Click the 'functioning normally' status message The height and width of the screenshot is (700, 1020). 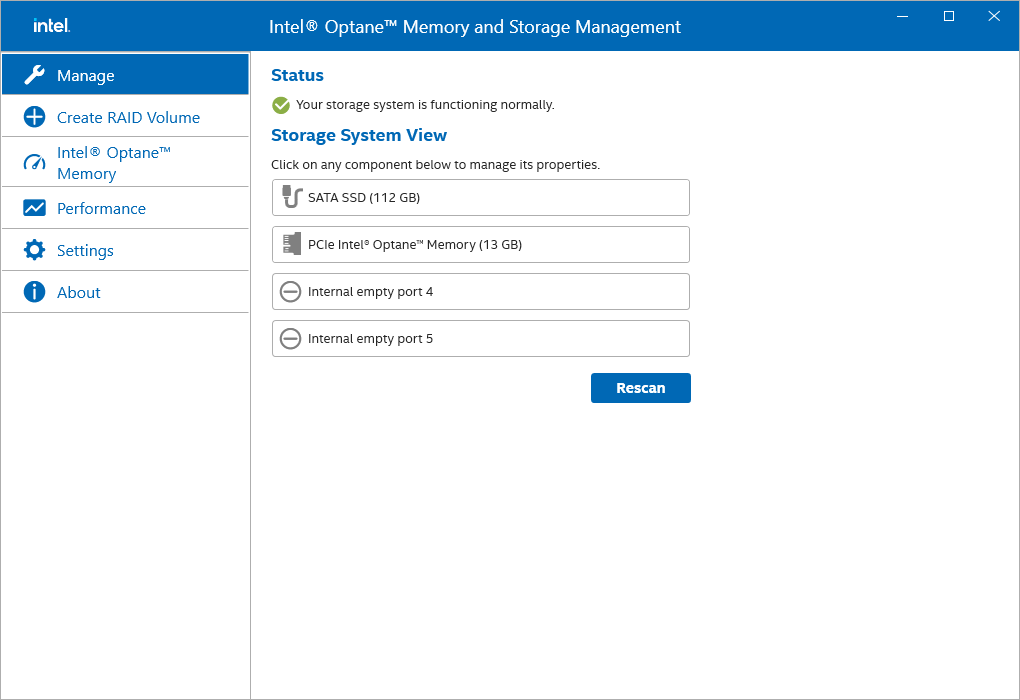point(425,105)
